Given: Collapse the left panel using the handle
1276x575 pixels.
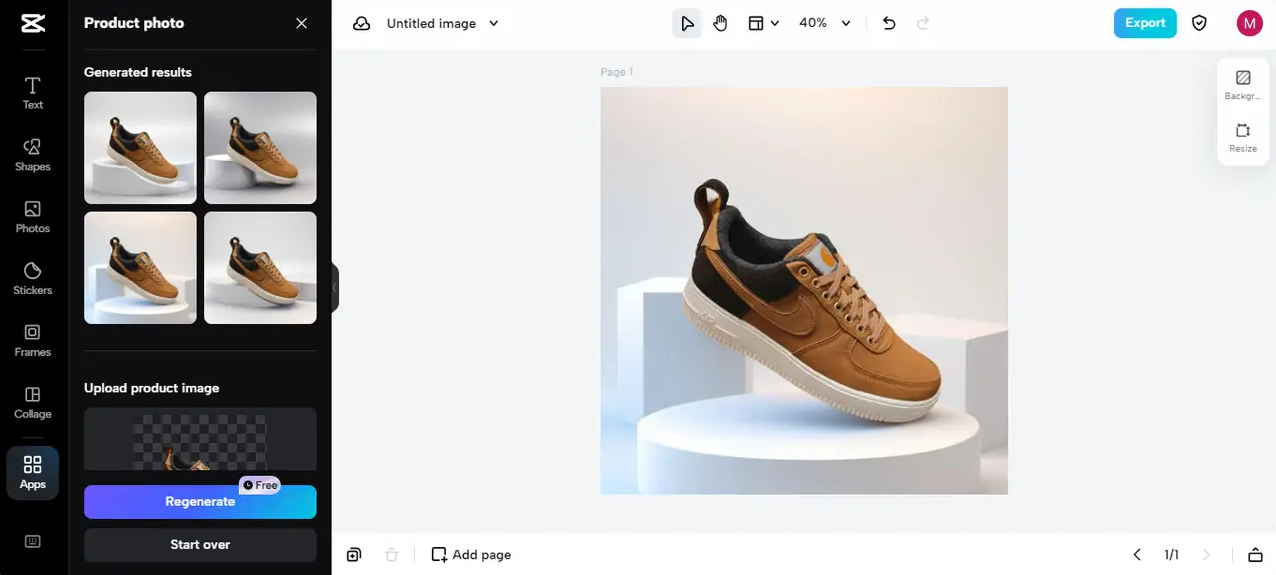Looking at the screenshot, I should coord(335,288).
